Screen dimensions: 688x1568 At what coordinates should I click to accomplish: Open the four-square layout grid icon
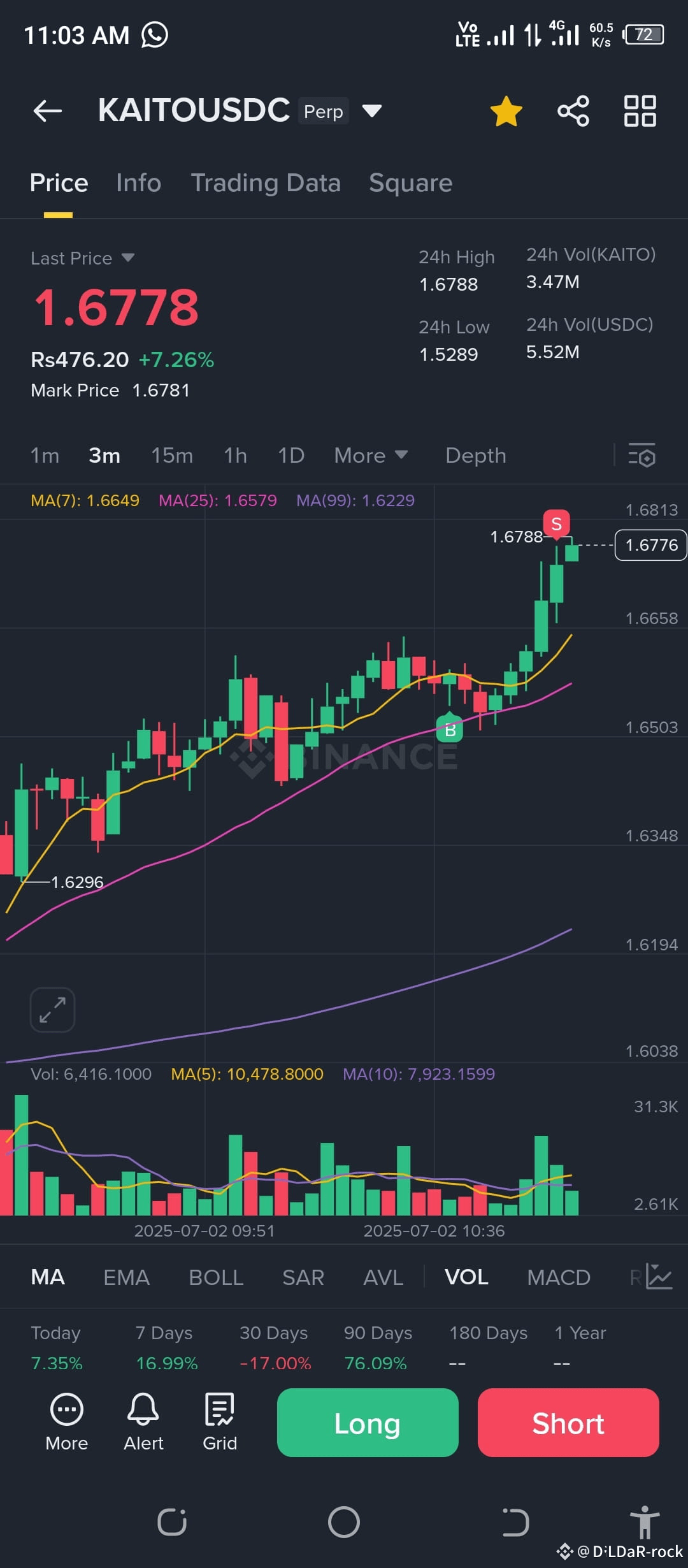[x=640, y=111]
